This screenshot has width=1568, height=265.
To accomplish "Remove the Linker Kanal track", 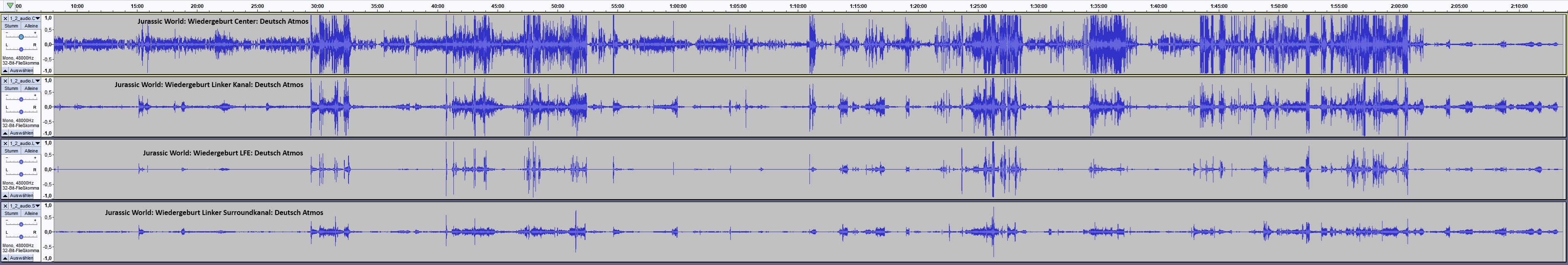I will (5, 81).
